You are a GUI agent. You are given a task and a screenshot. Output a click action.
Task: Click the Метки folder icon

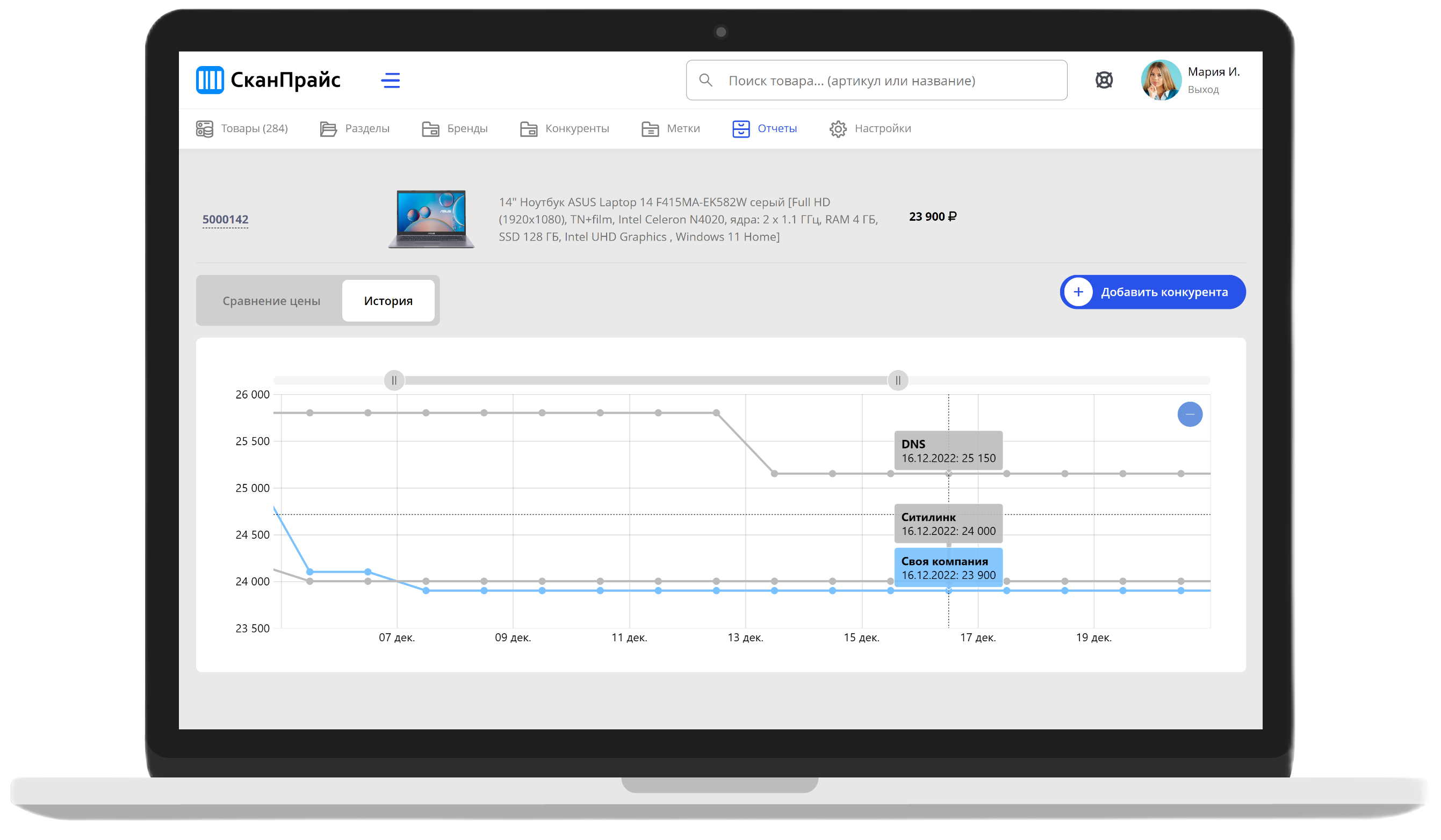[x=650, y=129]
